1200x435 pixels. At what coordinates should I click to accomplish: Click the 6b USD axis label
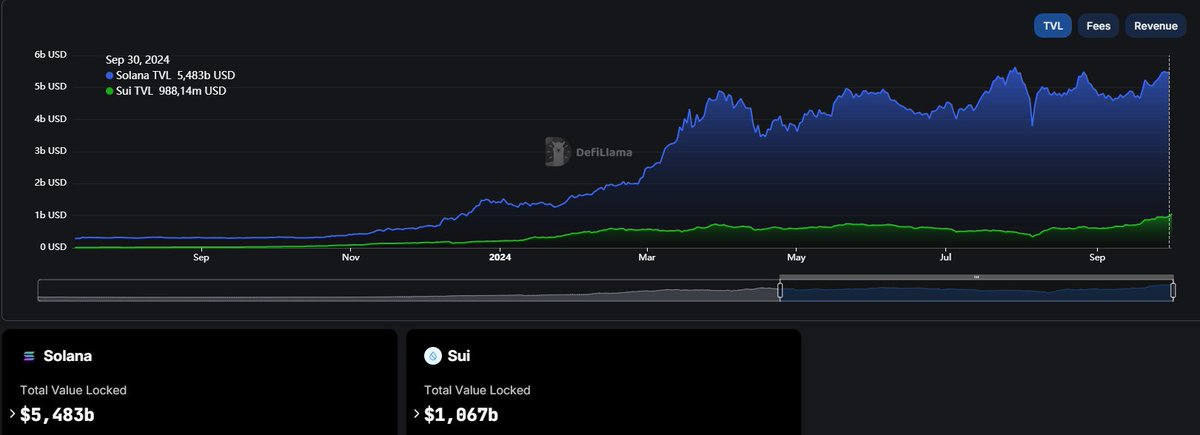click(x=50, y=54)
